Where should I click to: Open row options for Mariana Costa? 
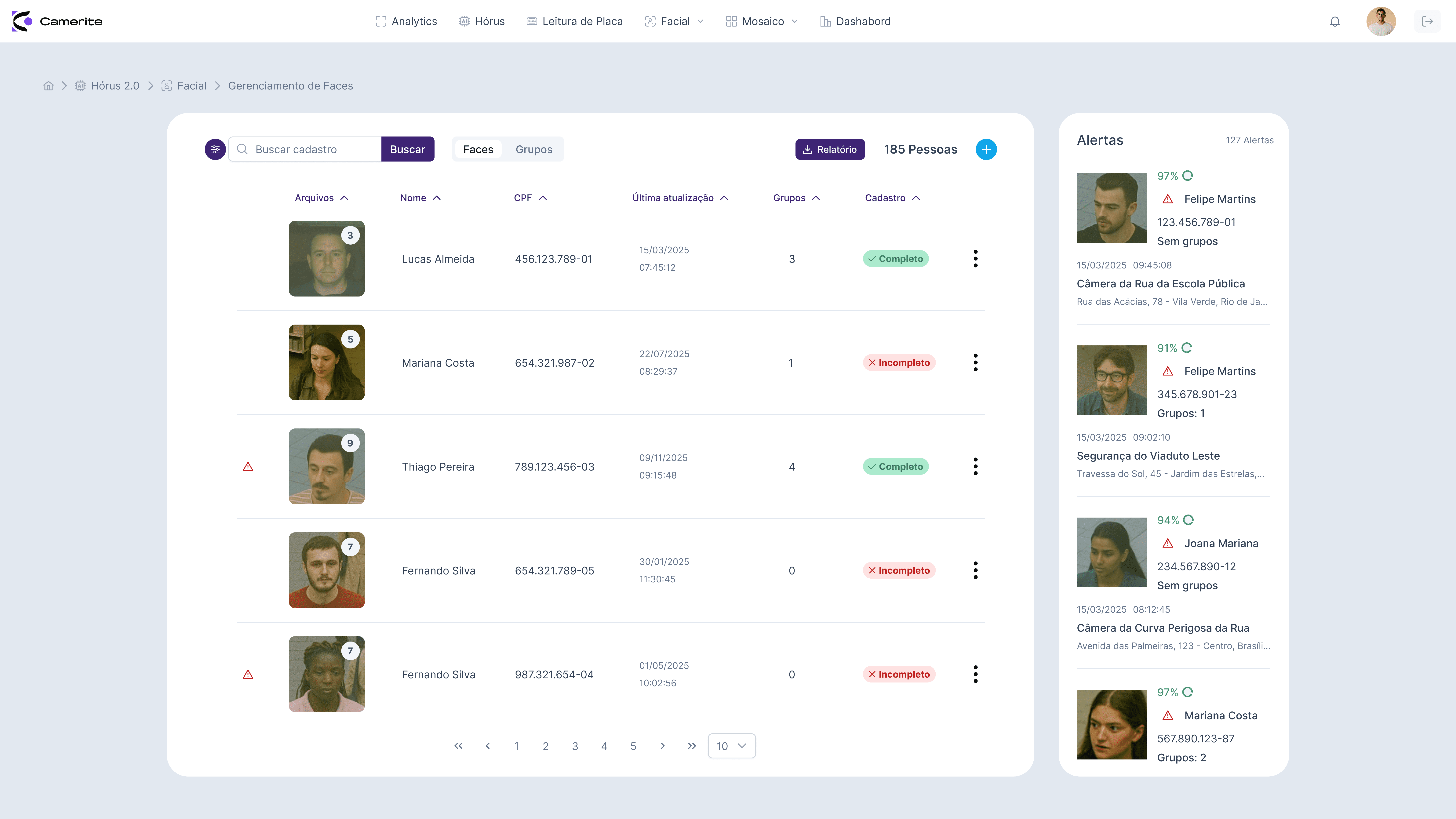pyautogui.click(x=976, y=363)
